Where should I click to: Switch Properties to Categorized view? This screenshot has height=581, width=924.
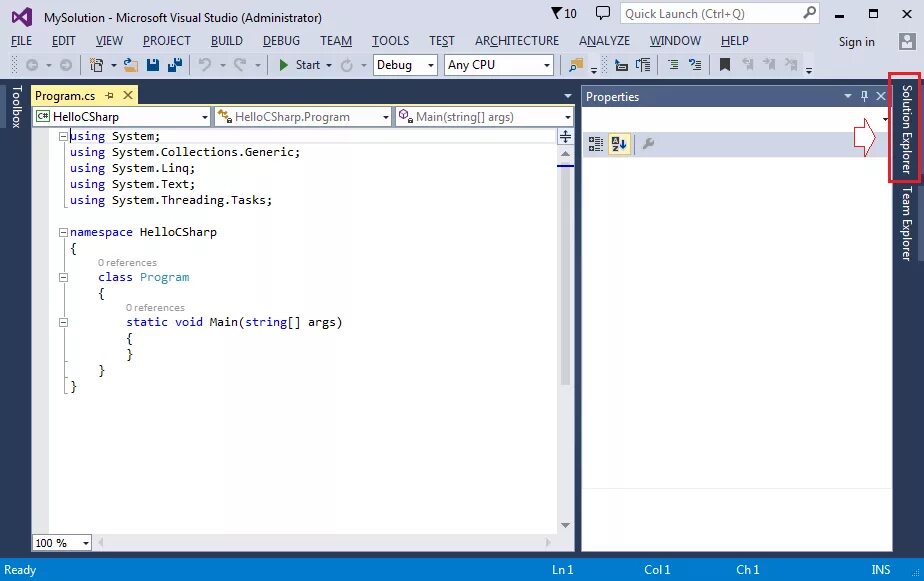[x=596, y=144]
